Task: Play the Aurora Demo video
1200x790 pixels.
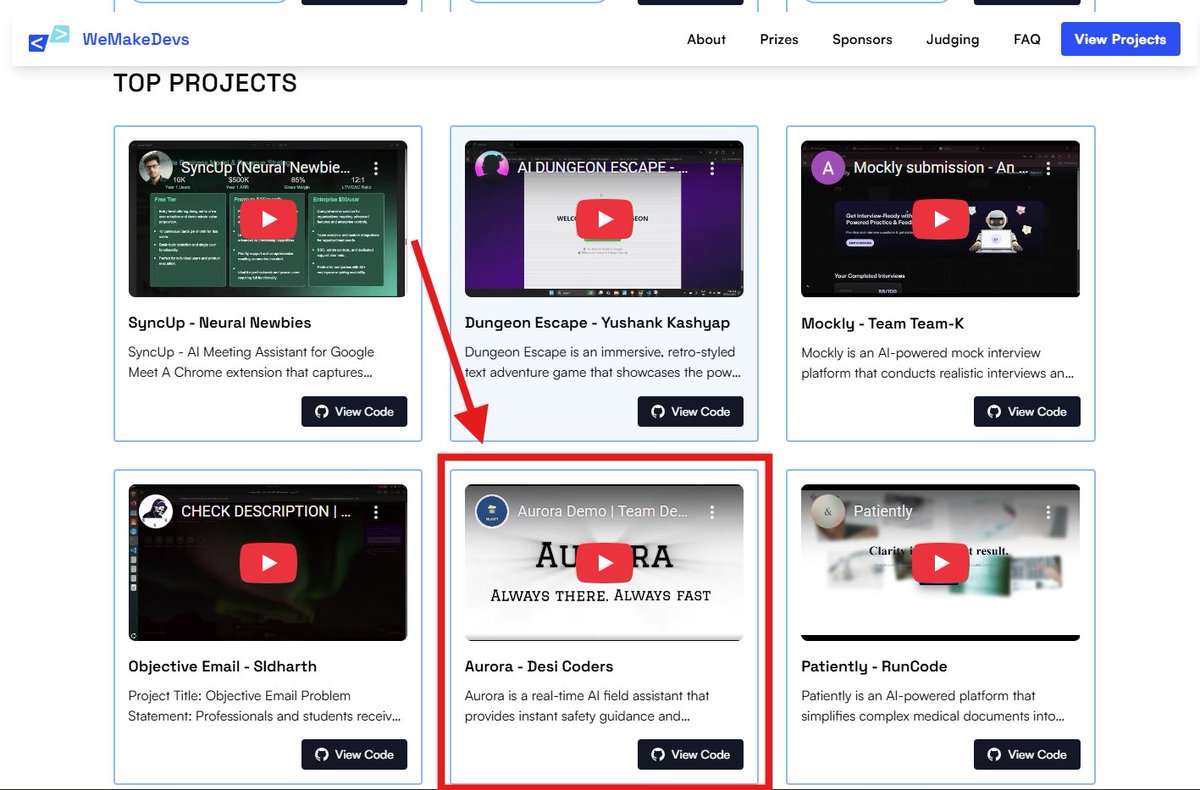Action: (x=604, y=563)
